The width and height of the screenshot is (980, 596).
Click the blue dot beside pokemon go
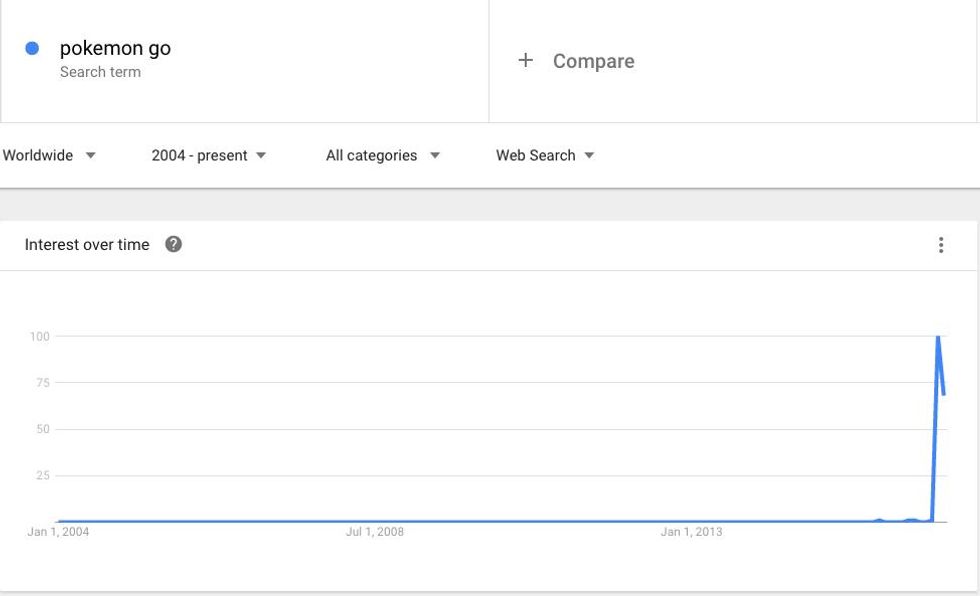tap(32, 48)
